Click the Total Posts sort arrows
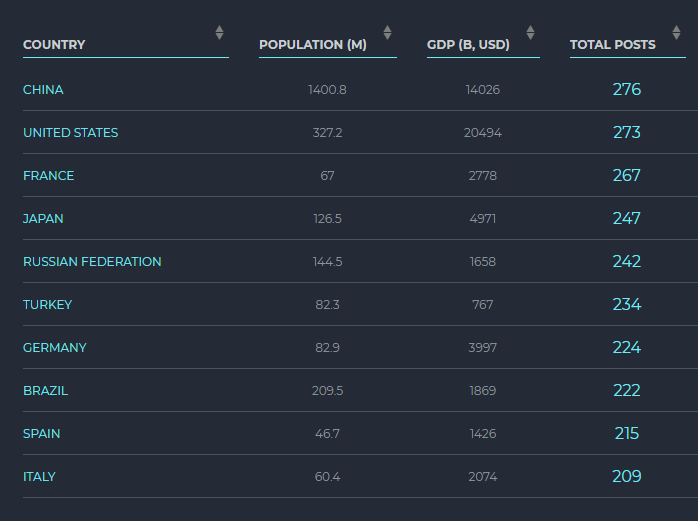 click(x=676, y=33)
